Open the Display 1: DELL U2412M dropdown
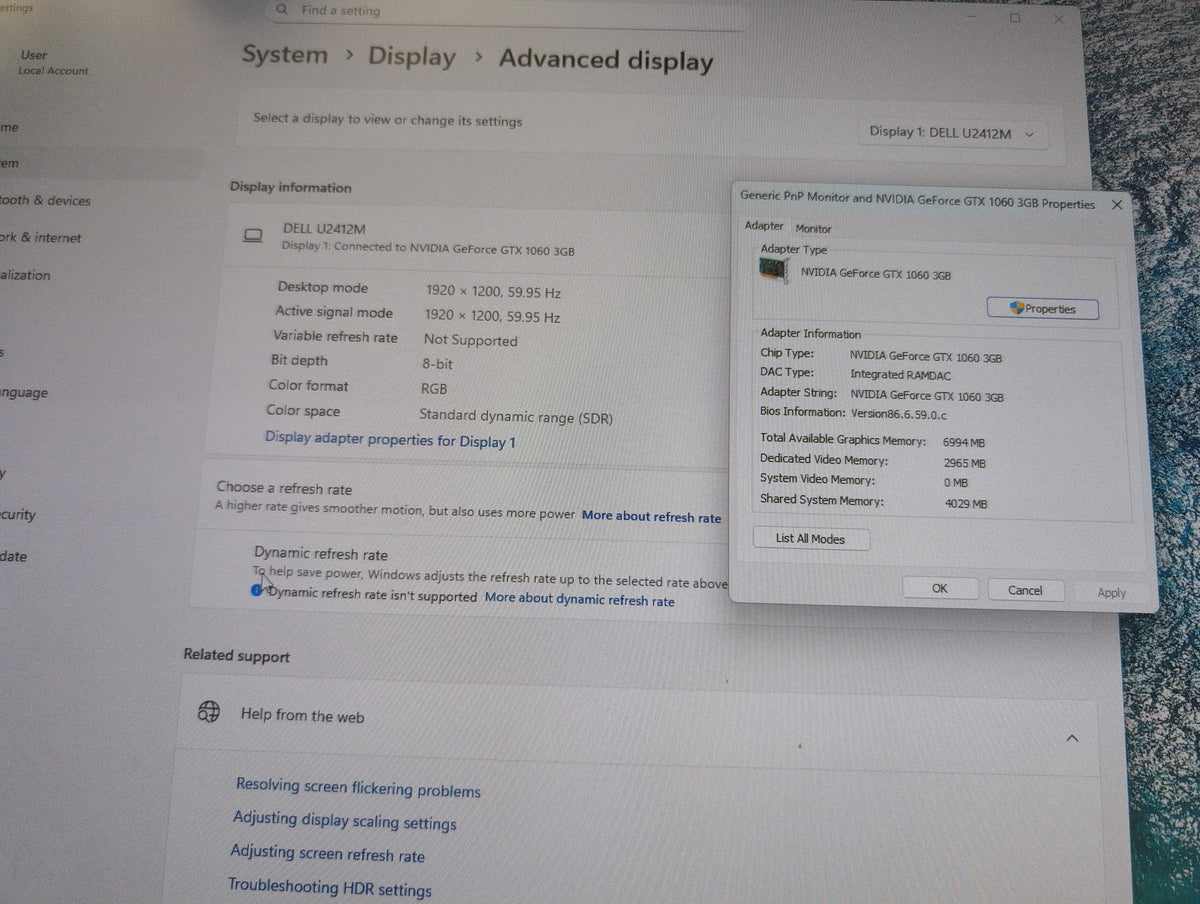The height and width of the screenshot is (904, 1200). pos(952,133)
